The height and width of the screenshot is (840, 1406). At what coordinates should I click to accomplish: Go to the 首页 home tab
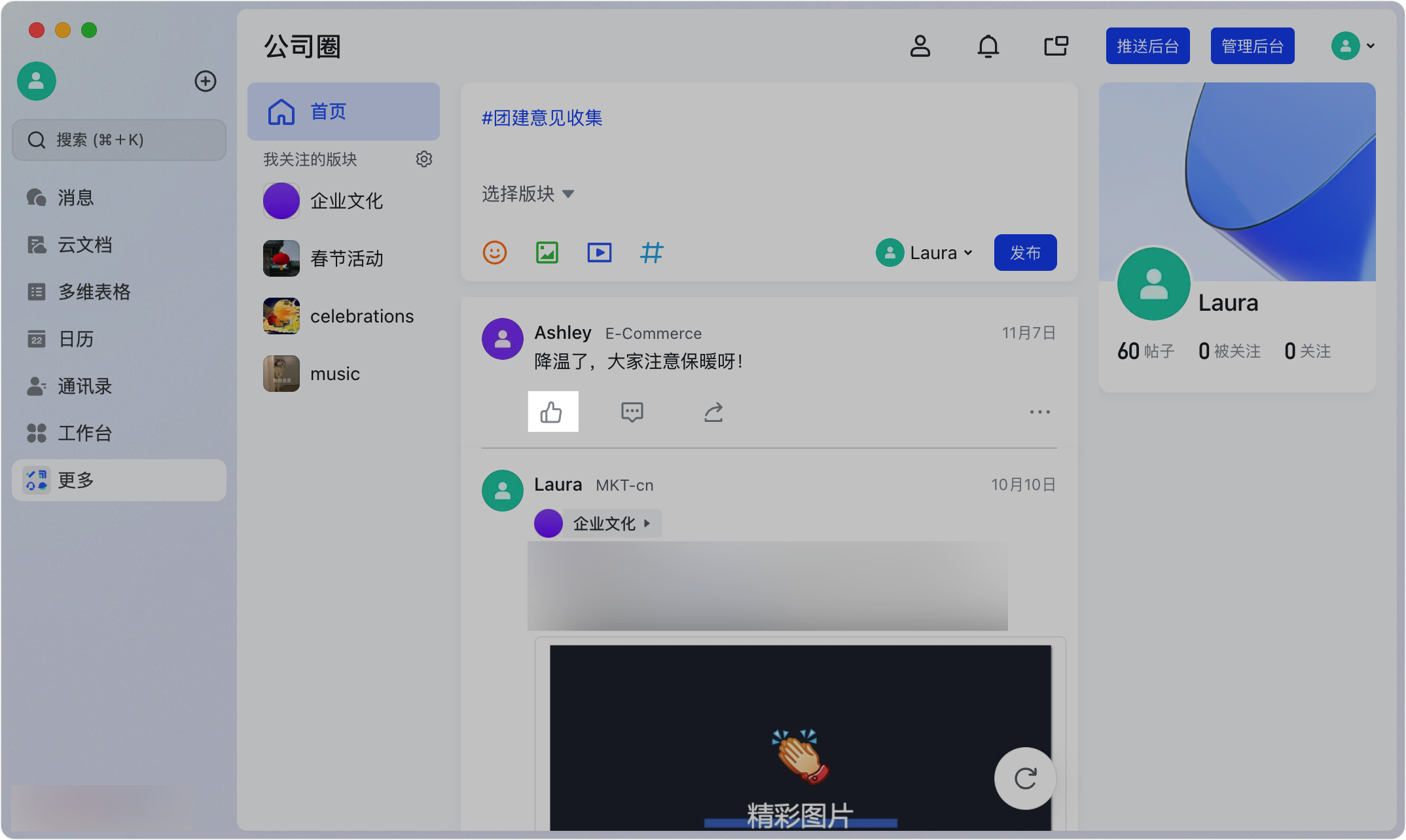[344, 111]
